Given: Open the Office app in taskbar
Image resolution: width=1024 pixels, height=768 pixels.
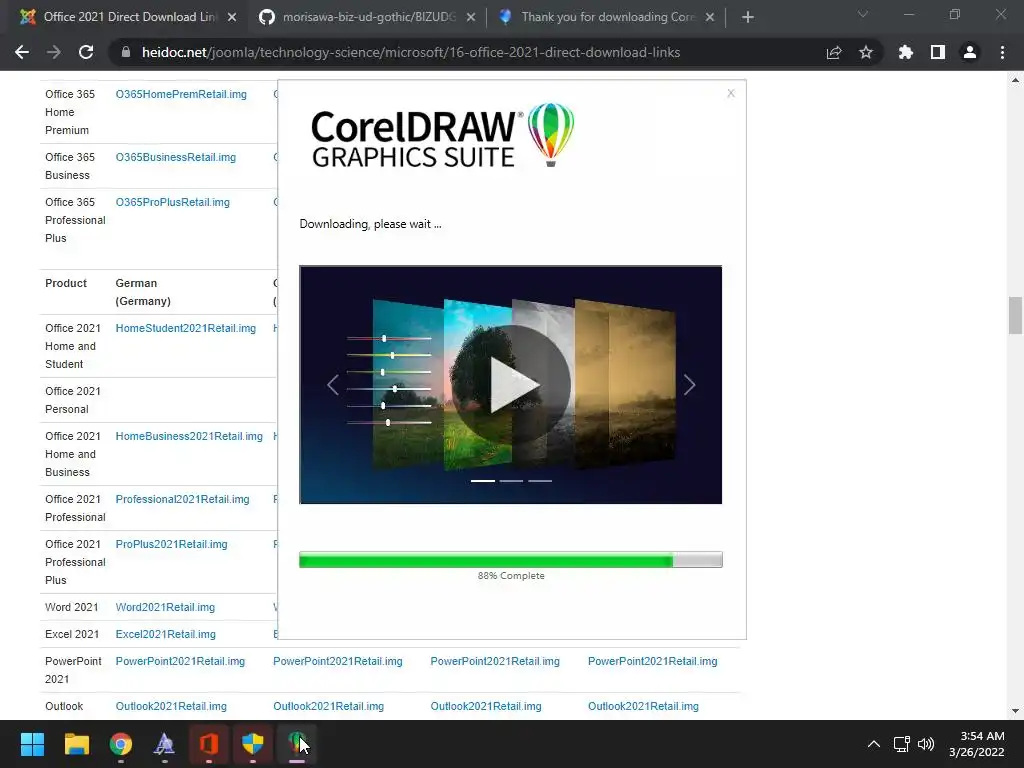Looking at the screenshot, I should tap(208, 744).
